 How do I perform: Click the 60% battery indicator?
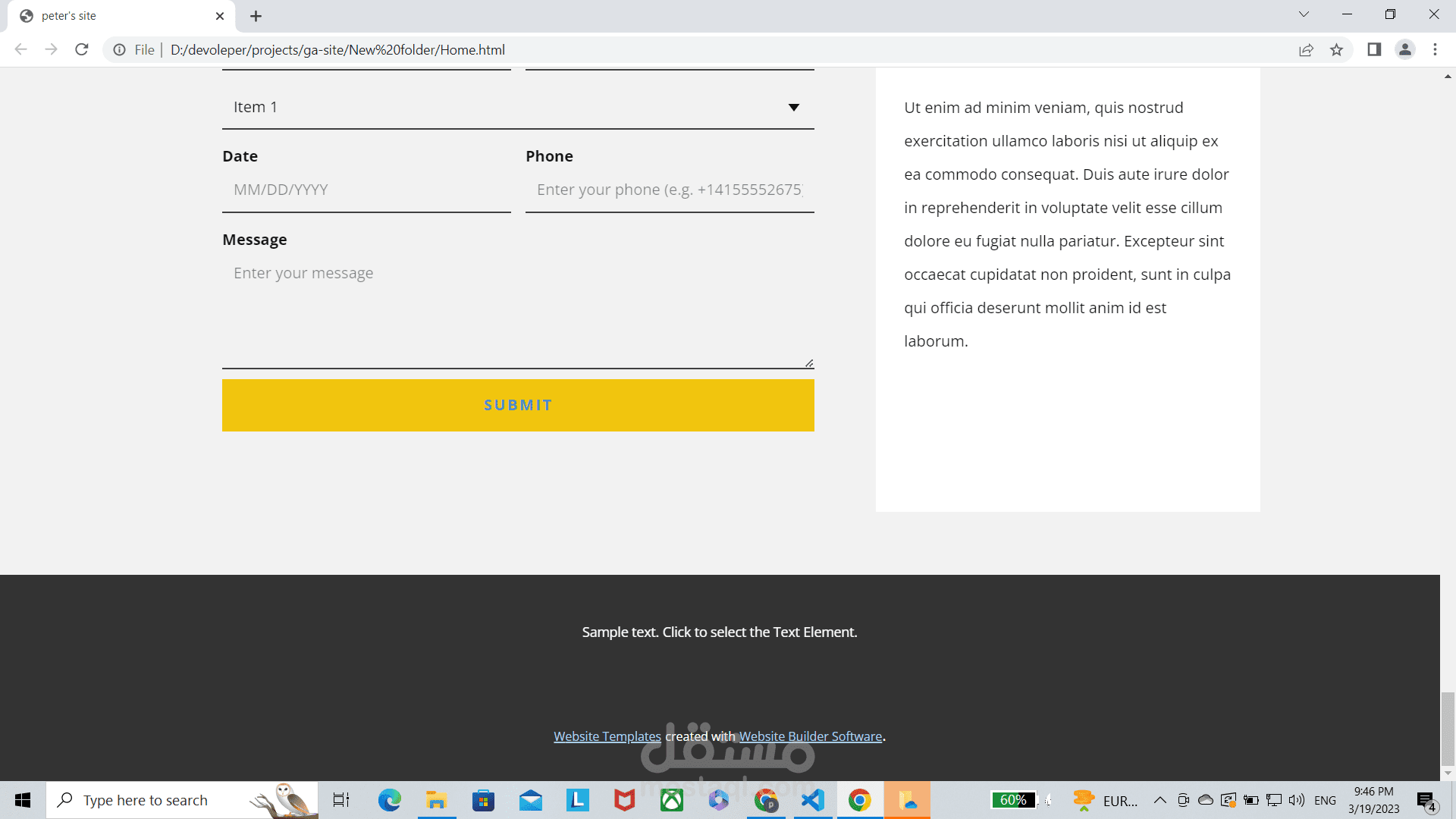(1013, 800)
